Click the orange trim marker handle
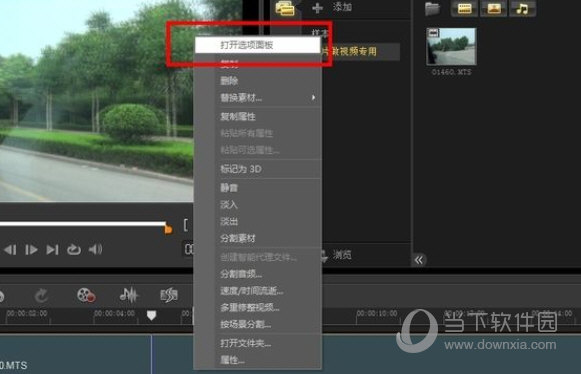The width and height of the screenshot is (581, 374). tap(168, 229)
